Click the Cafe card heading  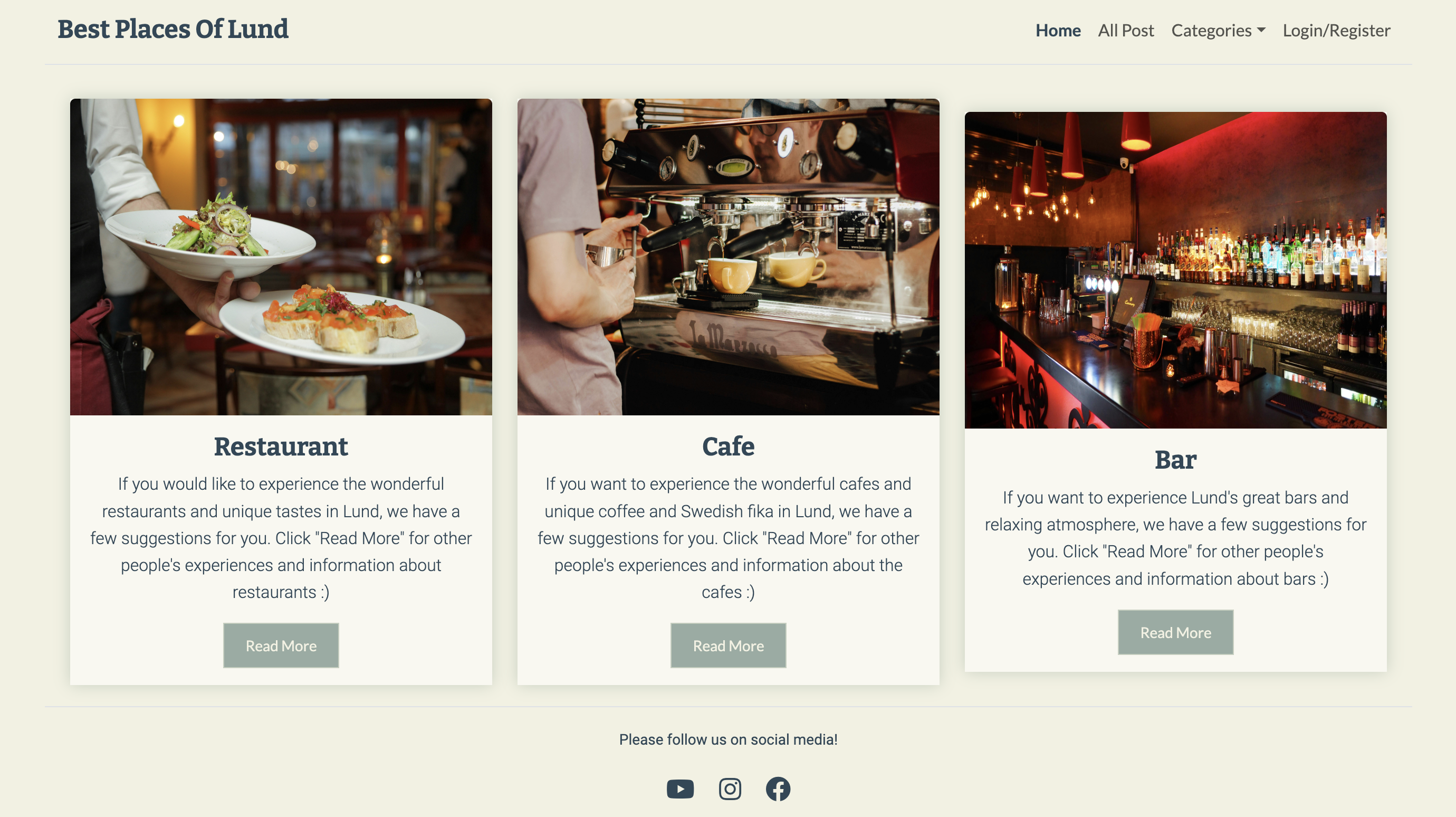728,446
